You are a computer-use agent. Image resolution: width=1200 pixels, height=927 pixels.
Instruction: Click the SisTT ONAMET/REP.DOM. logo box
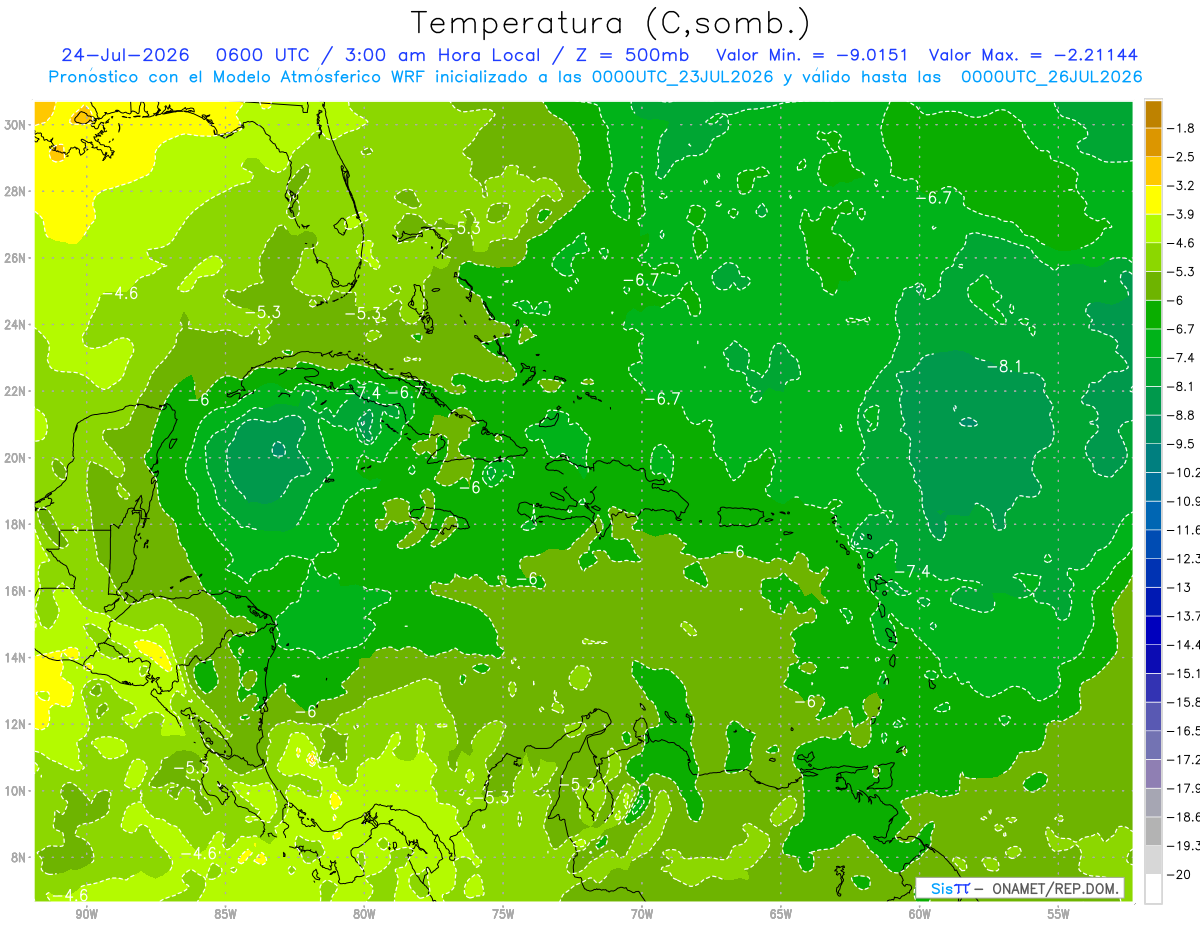point(1020,888)
